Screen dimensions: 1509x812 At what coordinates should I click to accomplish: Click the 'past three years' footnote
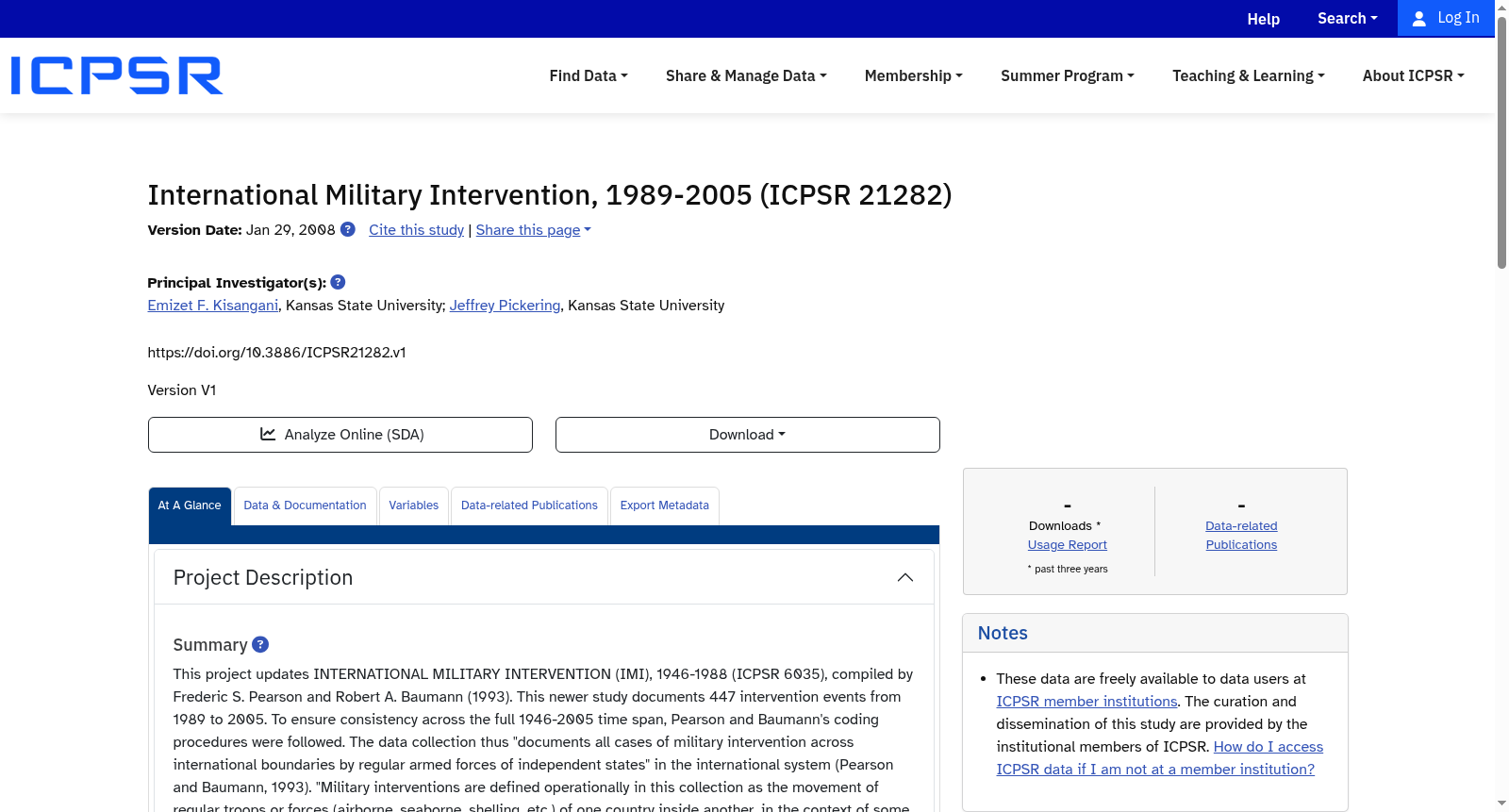pos(1068,570)
